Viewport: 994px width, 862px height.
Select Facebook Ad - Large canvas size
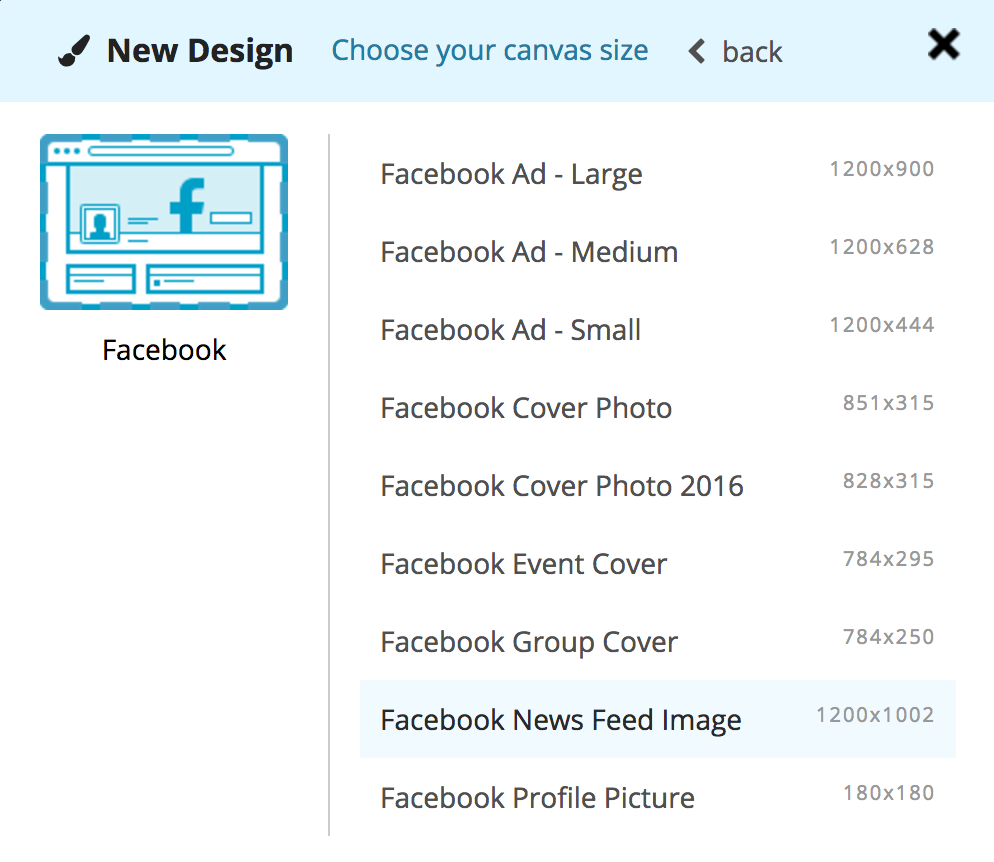[x=511, y=174]
